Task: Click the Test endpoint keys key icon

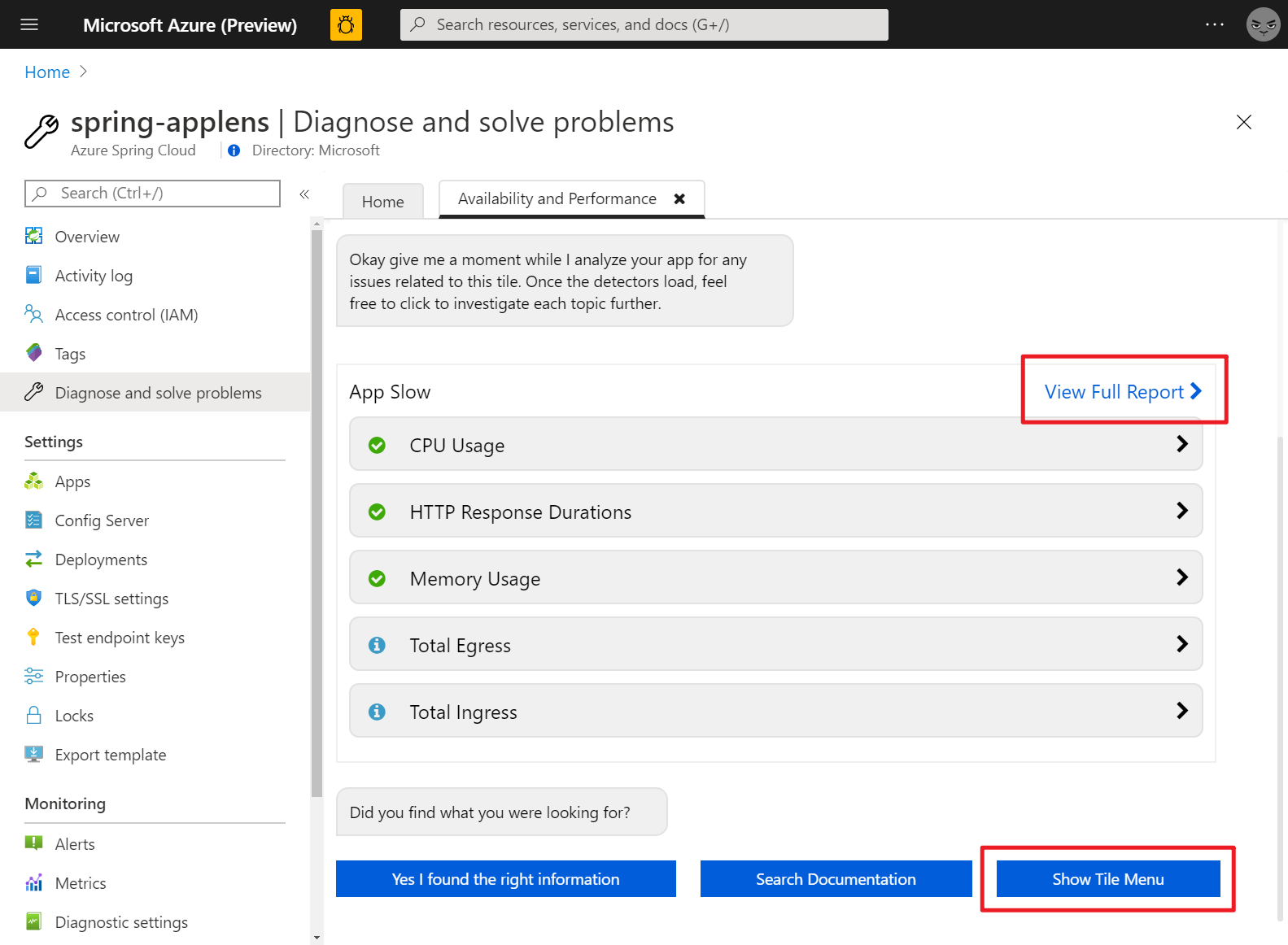Action: pos(33,637)
